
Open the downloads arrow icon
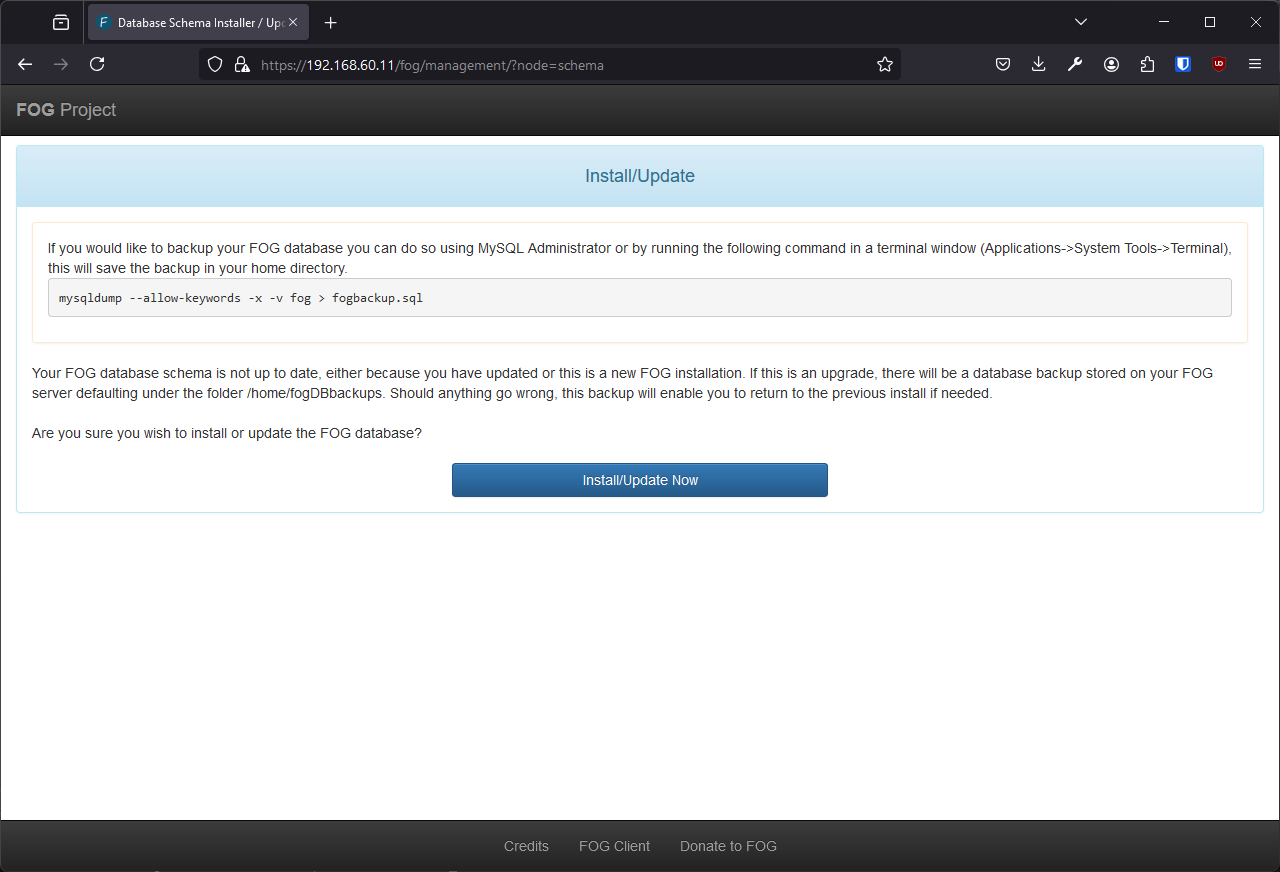[1039, 64]
